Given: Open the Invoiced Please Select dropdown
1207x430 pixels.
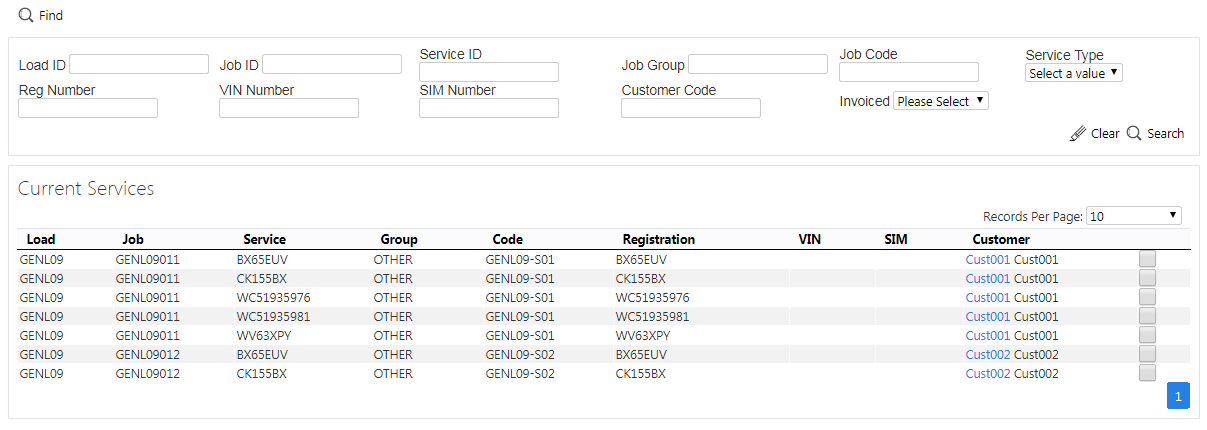Looking at the screenshot, I should (941, 101).
